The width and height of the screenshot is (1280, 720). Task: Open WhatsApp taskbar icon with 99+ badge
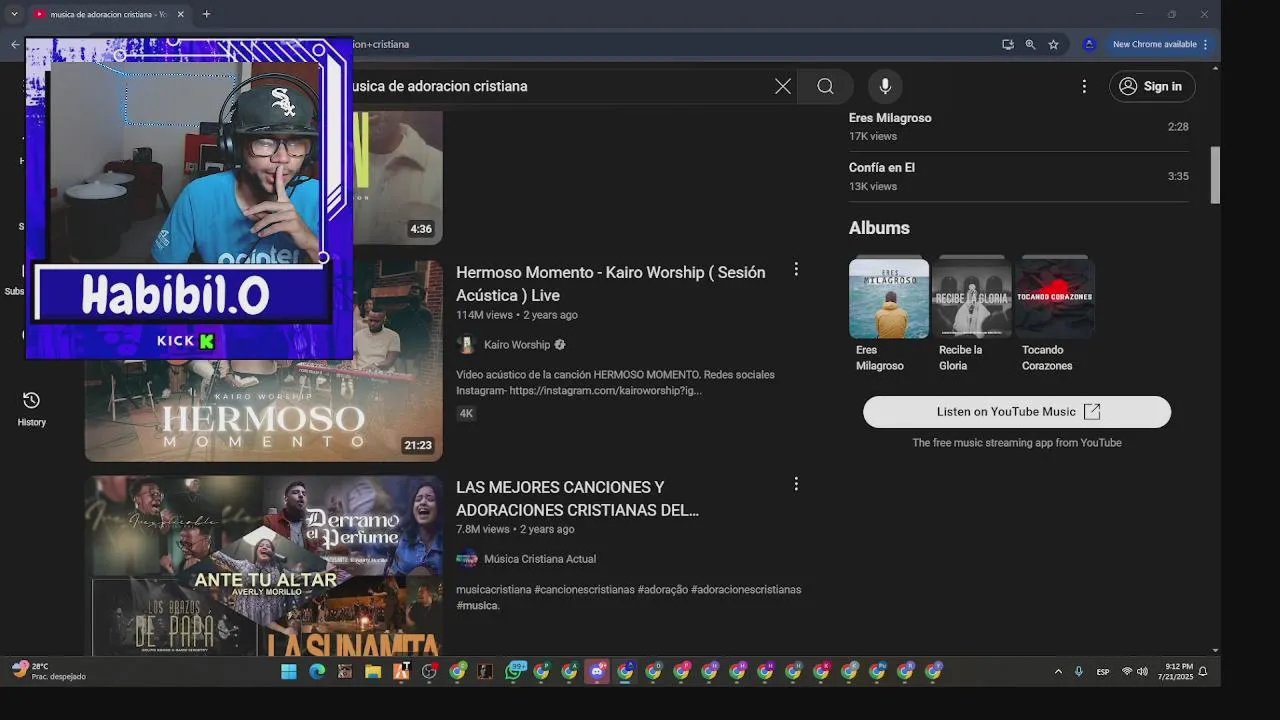[x=514, y=671]
